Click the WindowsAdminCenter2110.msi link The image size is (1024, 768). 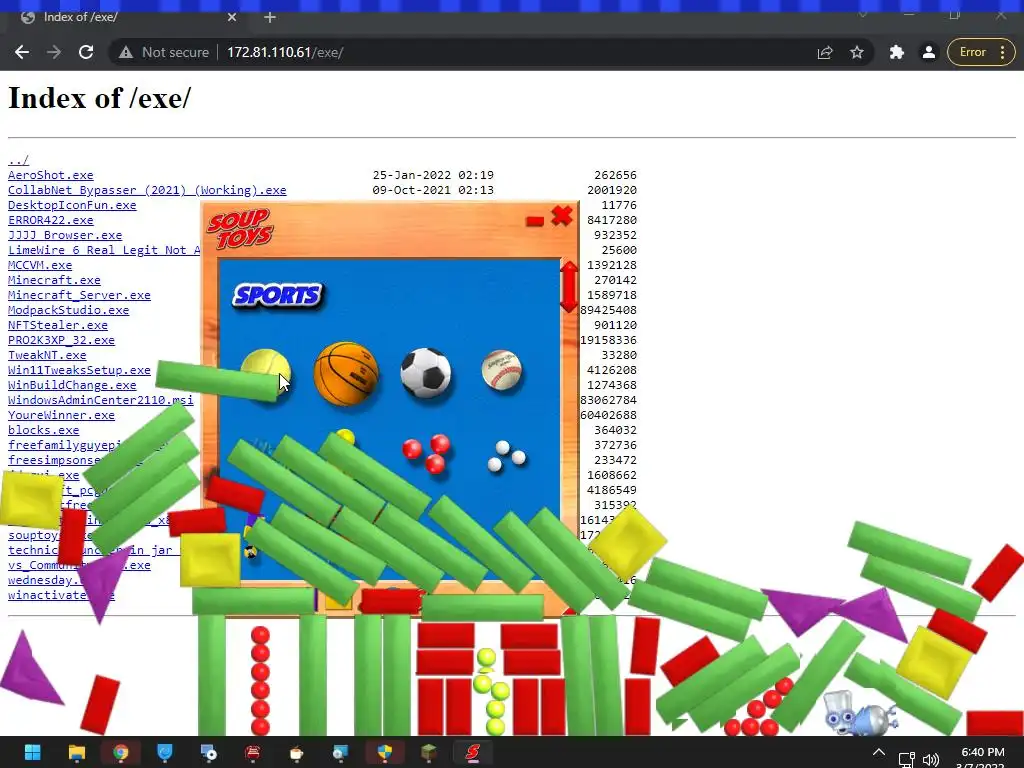coord(101,400)
